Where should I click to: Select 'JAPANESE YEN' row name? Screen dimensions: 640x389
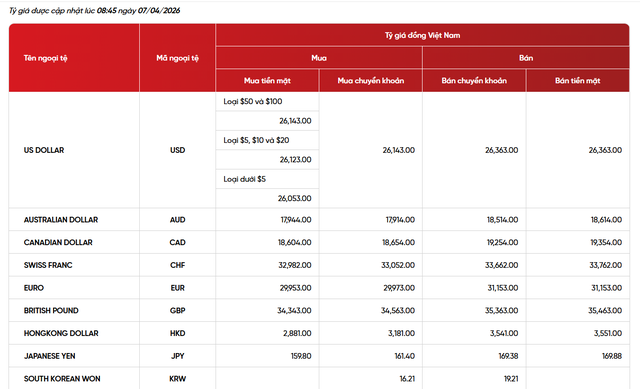49,356
